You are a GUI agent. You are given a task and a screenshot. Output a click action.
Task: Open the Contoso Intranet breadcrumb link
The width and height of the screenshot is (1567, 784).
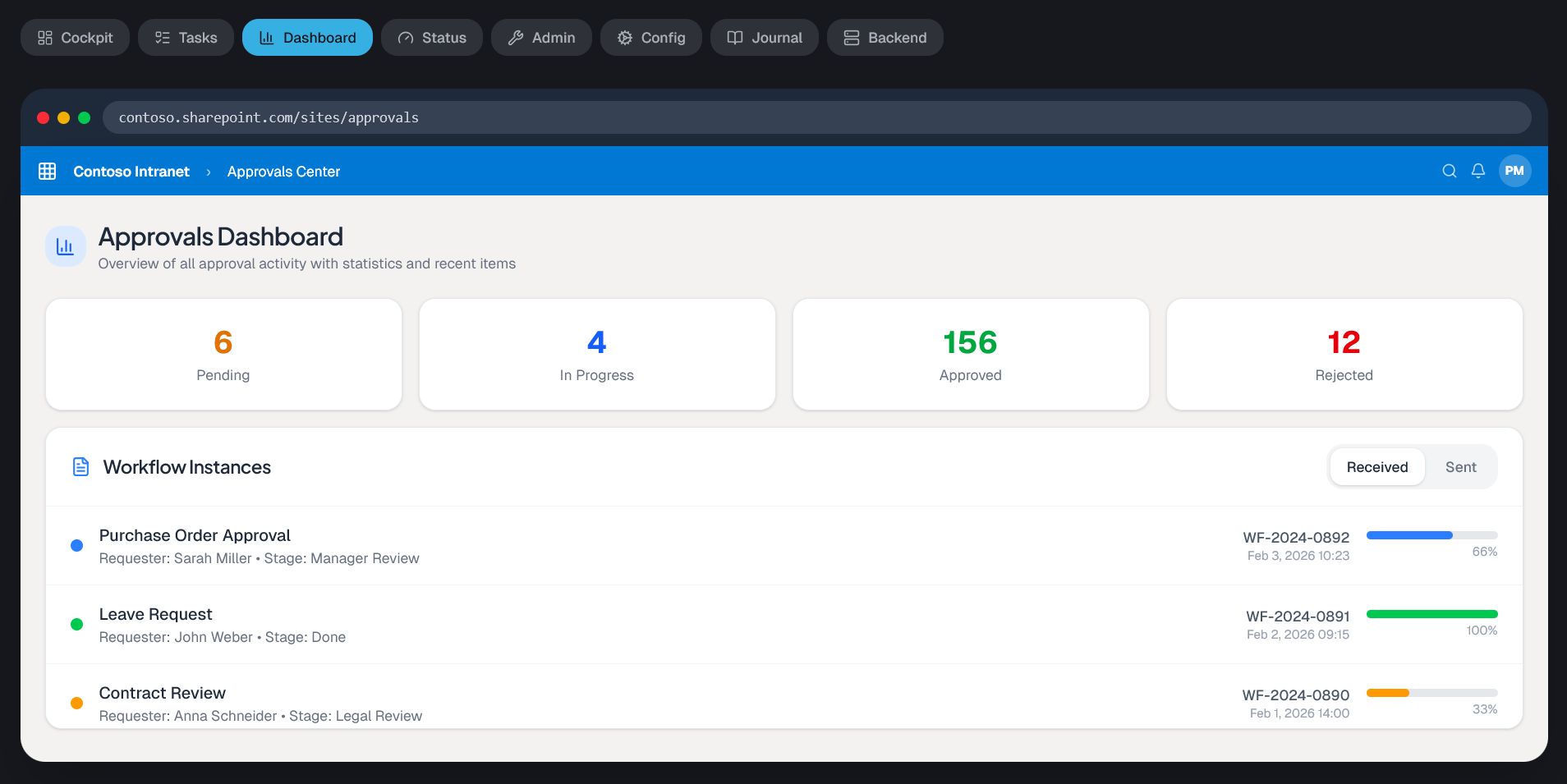click(x=131, y=171)
